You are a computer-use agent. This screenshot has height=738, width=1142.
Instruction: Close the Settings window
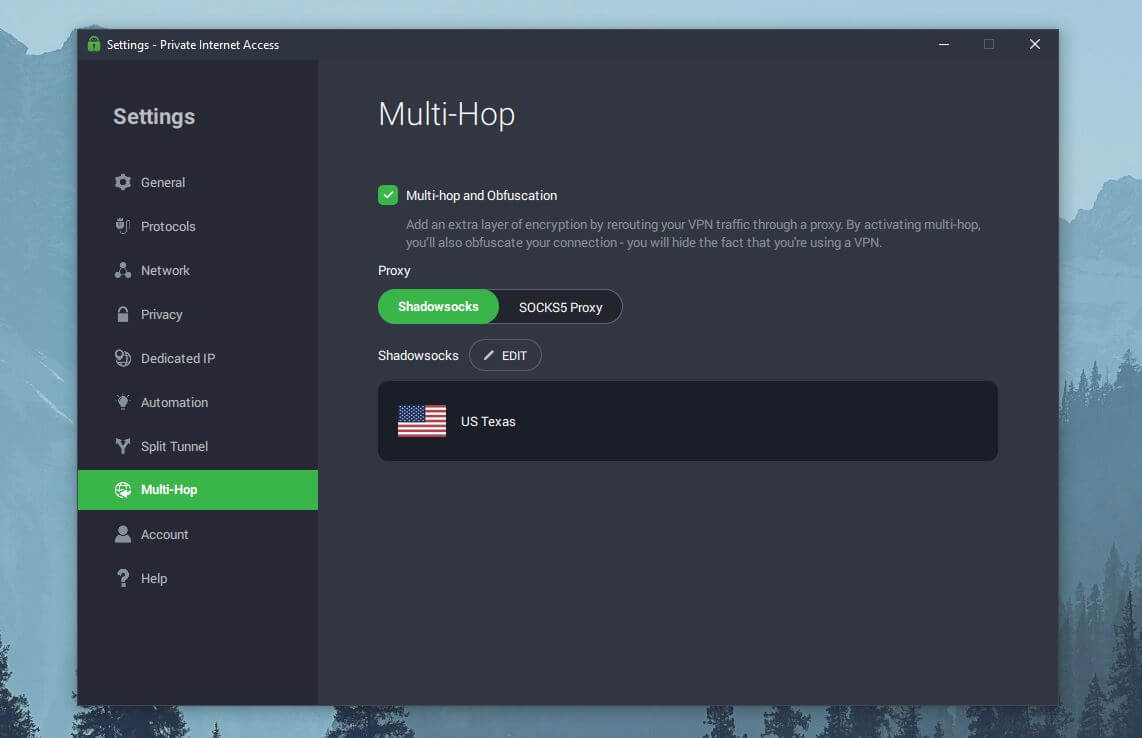point(1034,44)
